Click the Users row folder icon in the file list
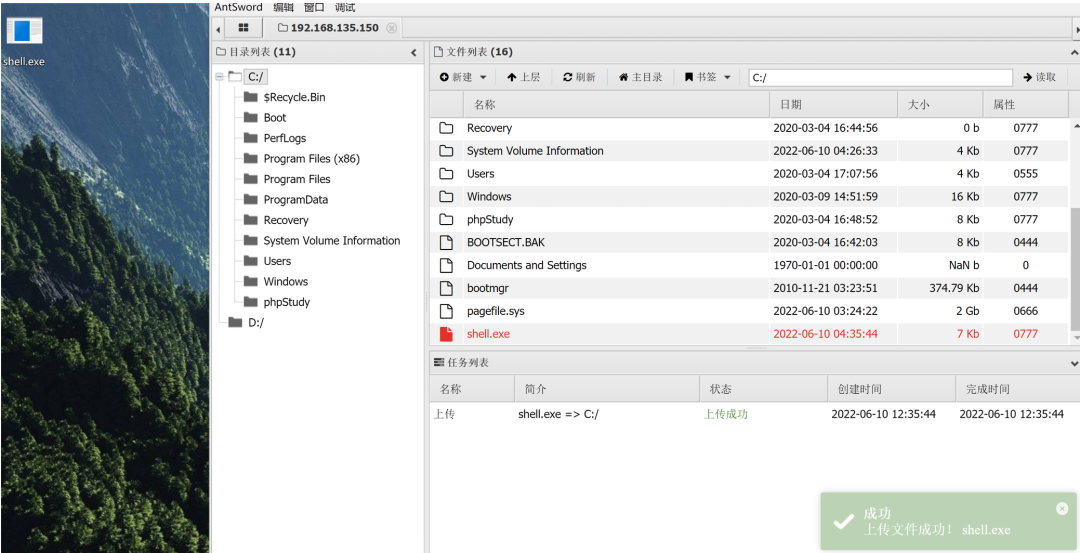Screen dimensions: 1080x553 pyautogui.click(x=446, y=174)
